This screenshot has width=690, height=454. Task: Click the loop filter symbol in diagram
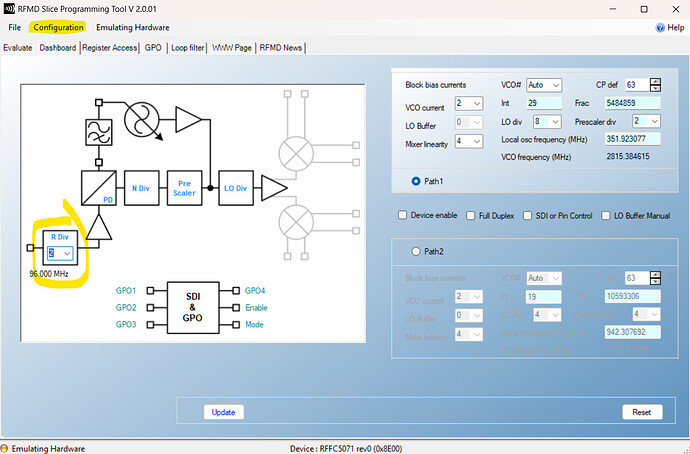tap(101, 131)
